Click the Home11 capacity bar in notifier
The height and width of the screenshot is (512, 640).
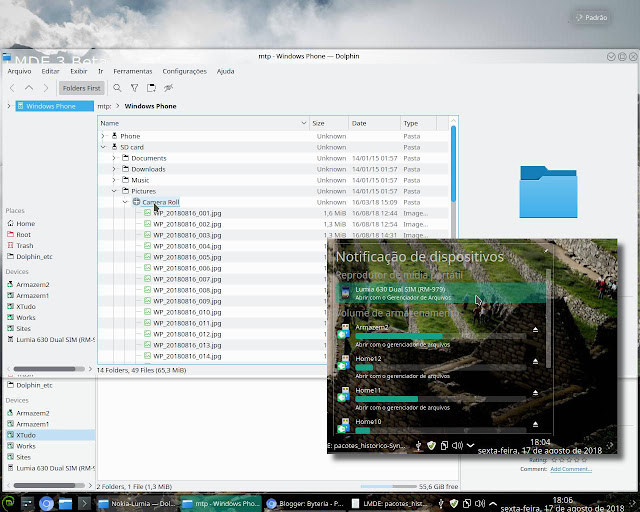tap(440, 399)
